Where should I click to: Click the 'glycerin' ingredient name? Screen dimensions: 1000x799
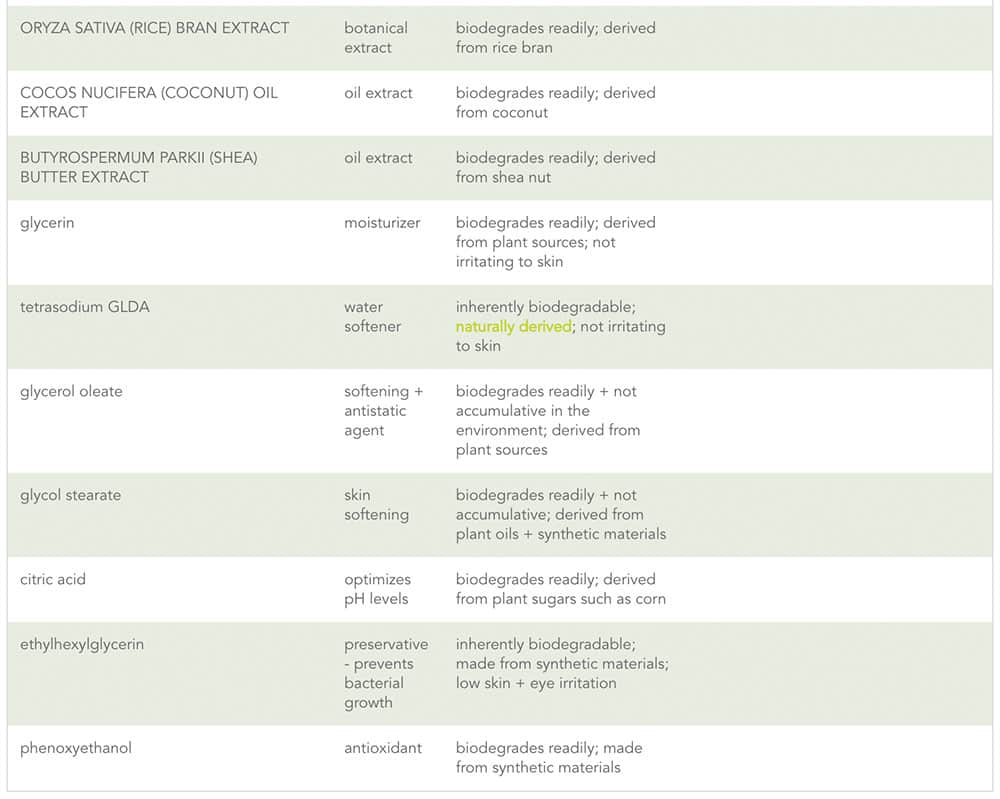[x=47, y=223]
